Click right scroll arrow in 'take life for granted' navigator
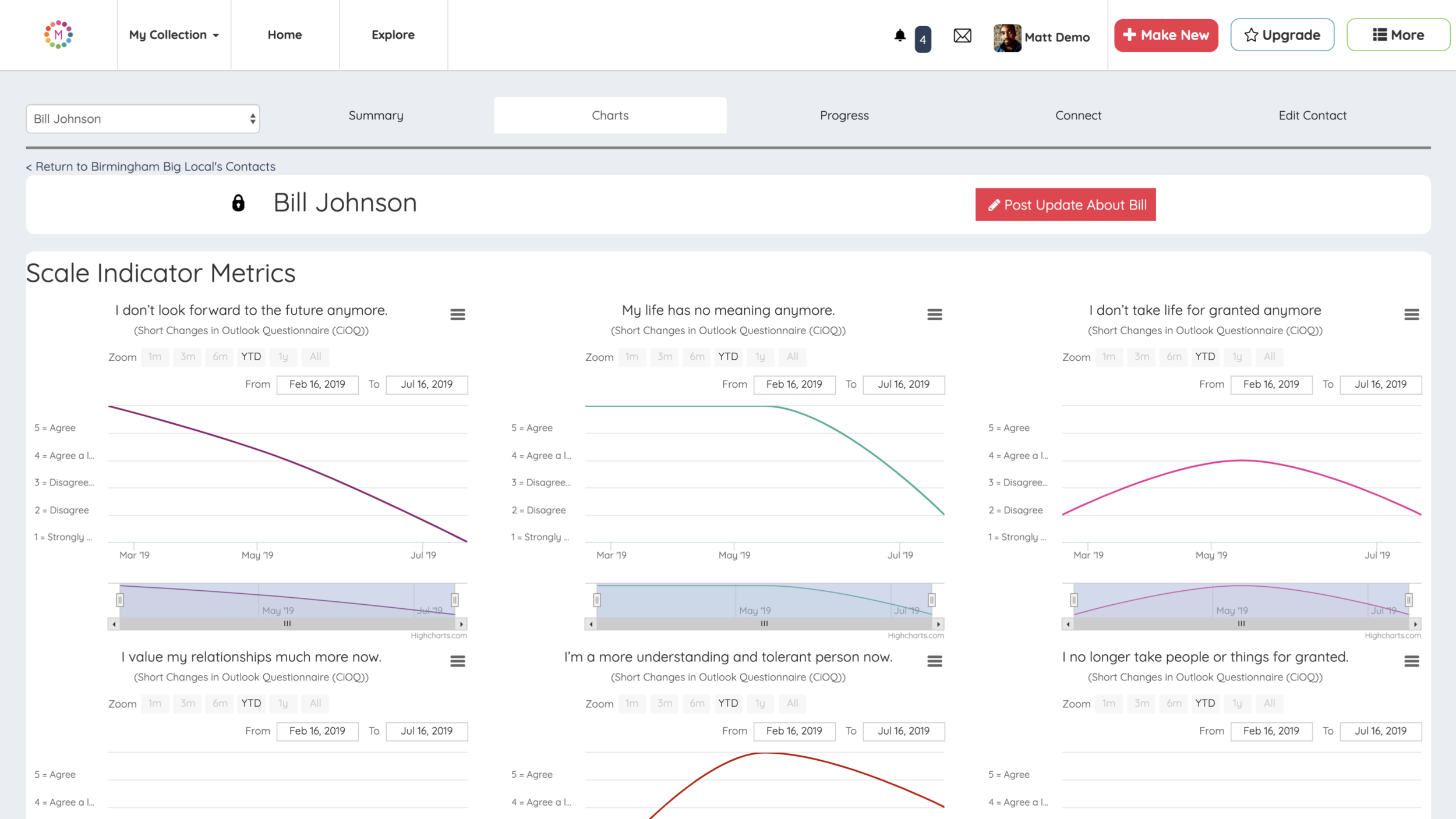Screen dimensions: 1456x819 pos(1415,624)
